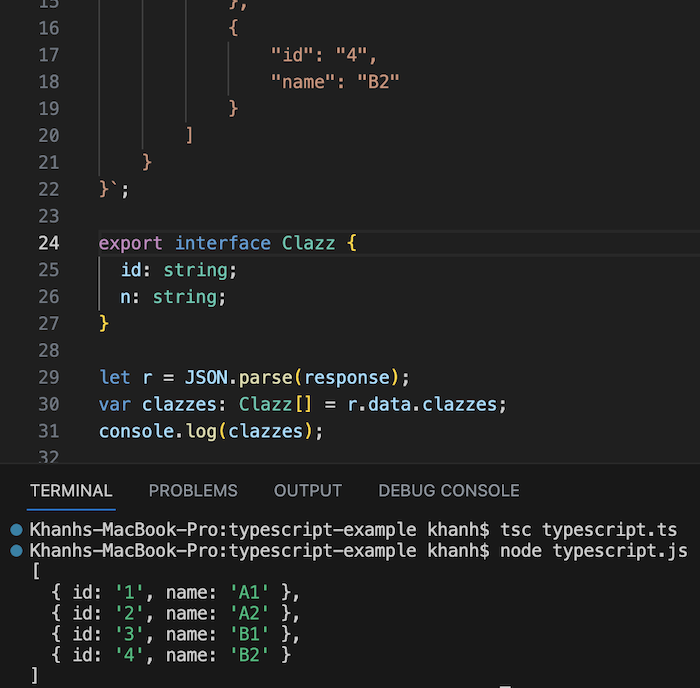This screenshot has height=688, width=700.
Task: Open the DEBUG CONSOLE tab
Action: click(449, 491)
